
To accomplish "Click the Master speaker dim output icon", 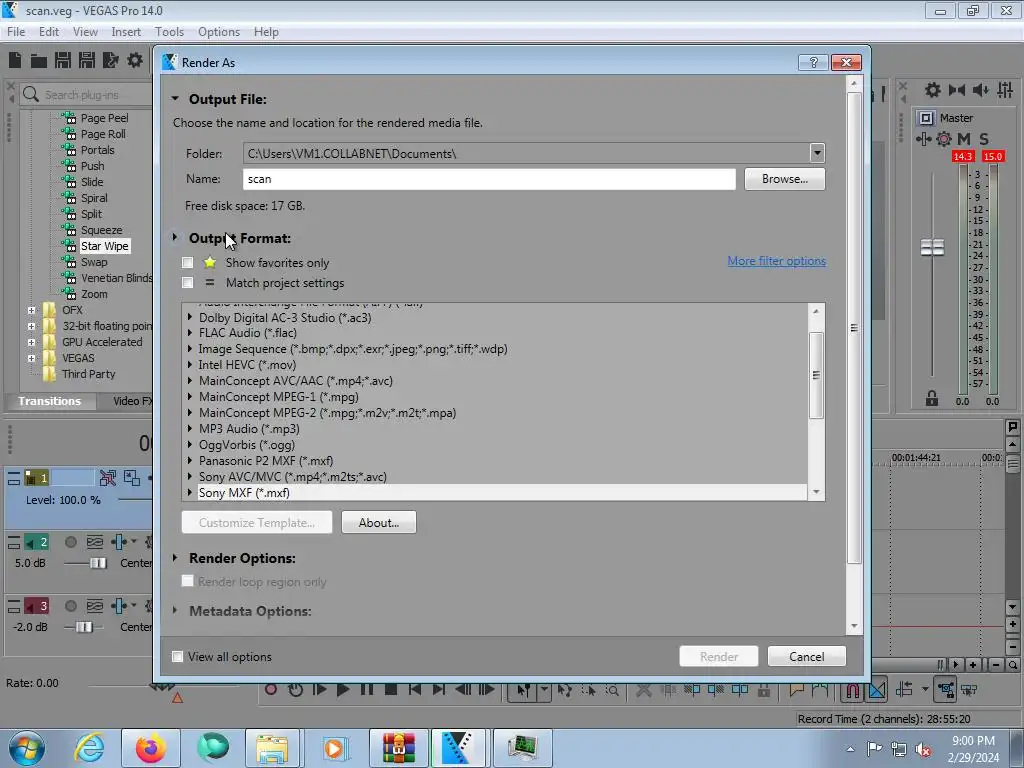I will pos(980,90).
